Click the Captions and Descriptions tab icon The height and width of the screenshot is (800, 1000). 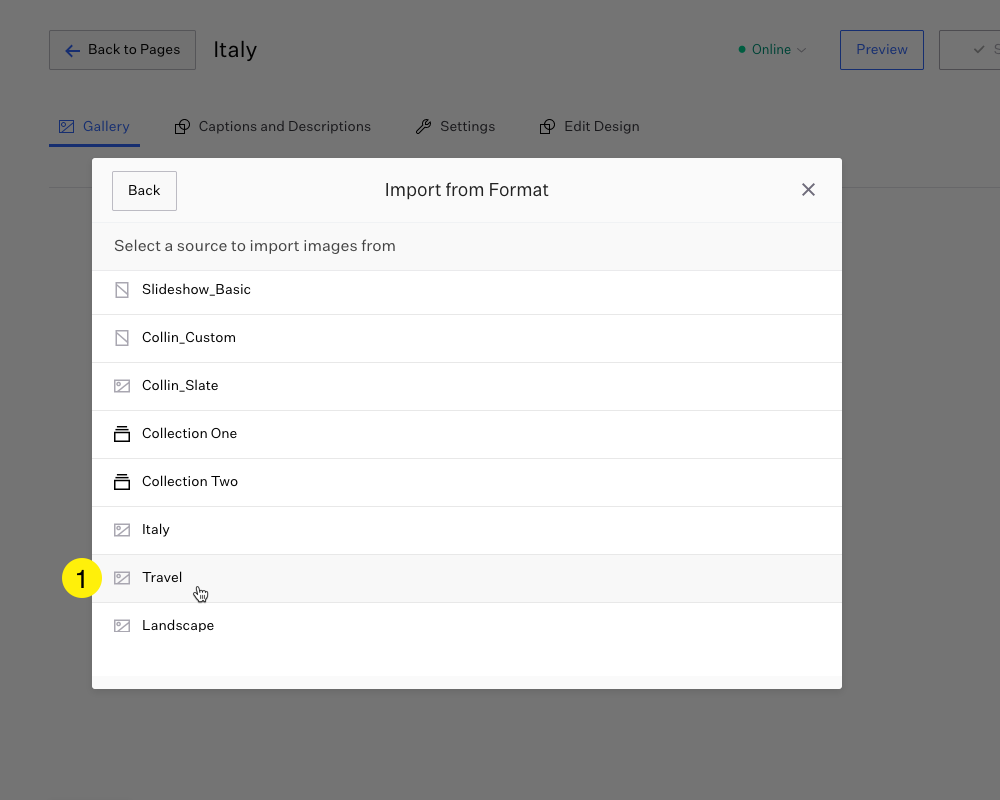point(182,126)
